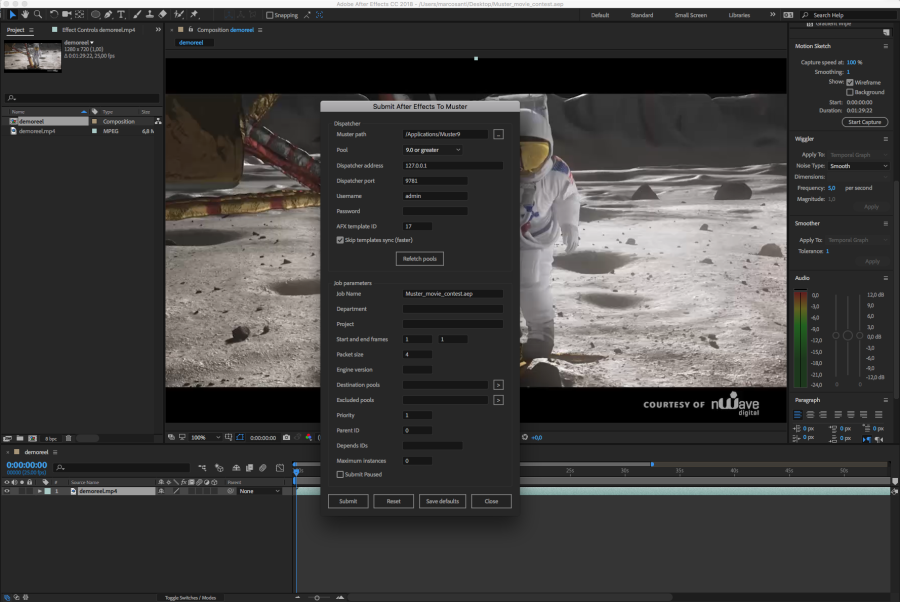This screenshot has height=602, width=900.
Task: Check the Submit Paused checkbox
Action: tap(340, 475)
